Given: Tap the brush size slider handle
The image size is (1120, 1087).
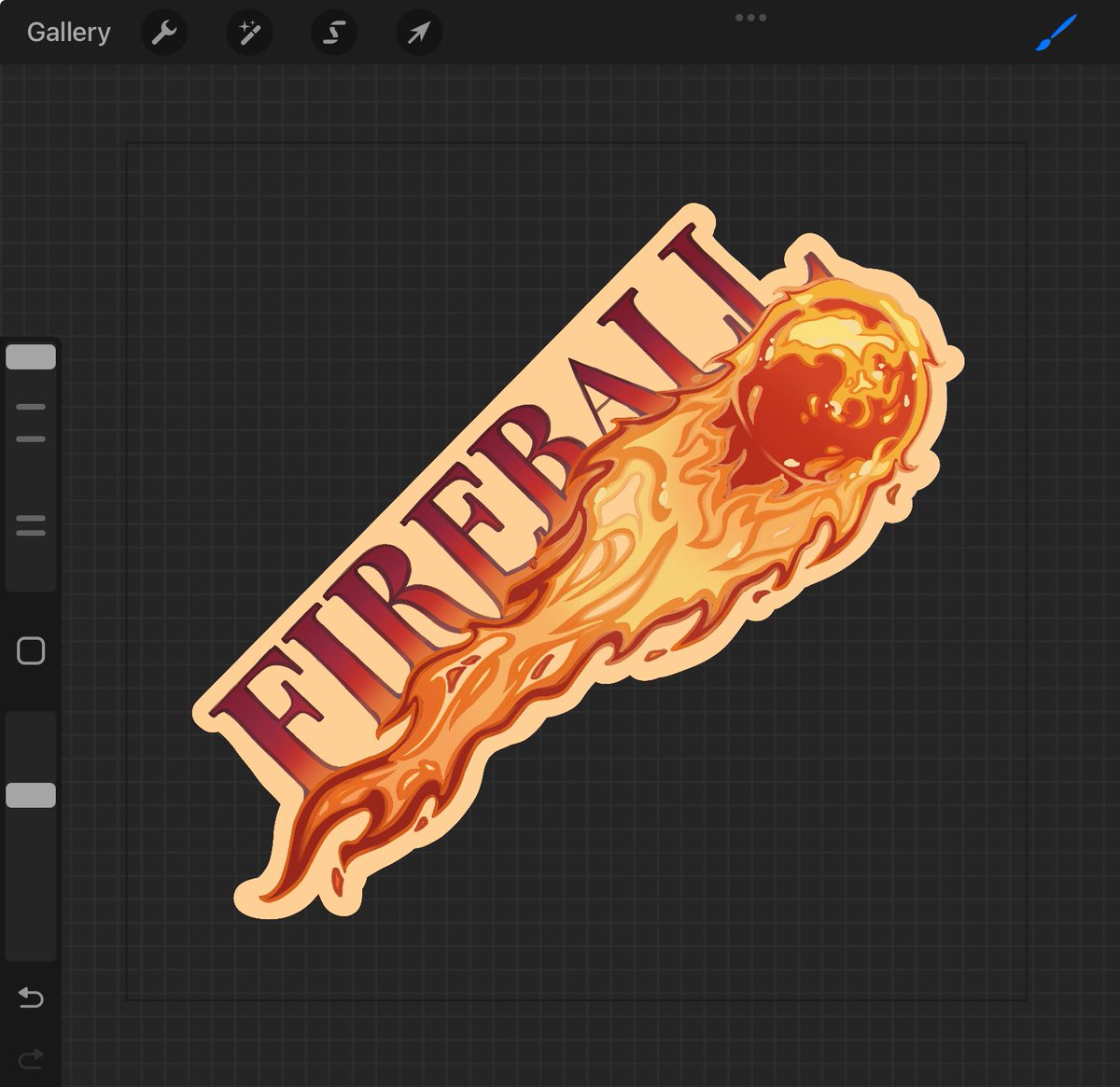Looking at the screenshot, I should [x=31, y=356].
